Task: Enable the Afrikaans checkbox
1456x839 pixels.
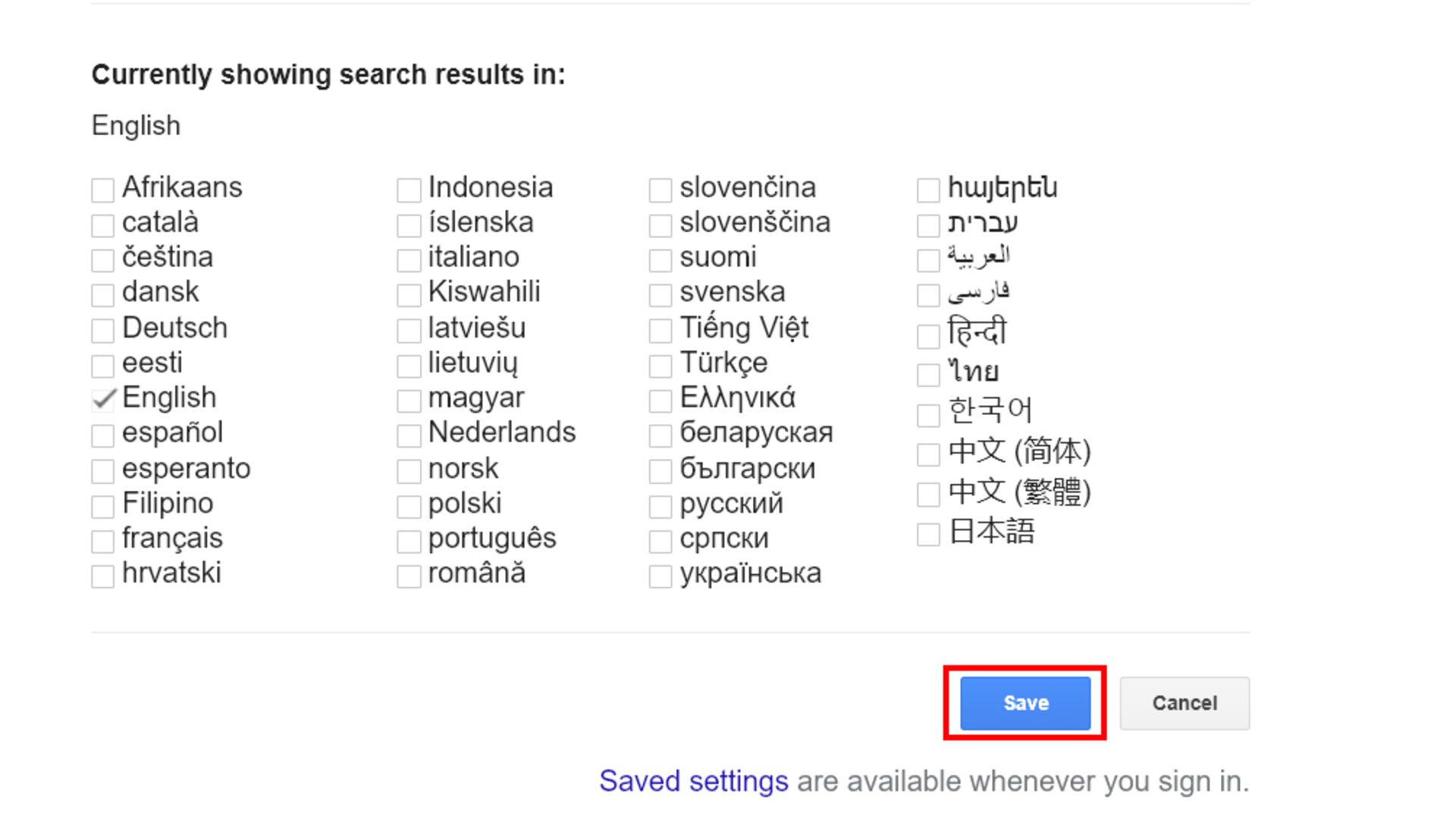Action: tap(103, 190)
